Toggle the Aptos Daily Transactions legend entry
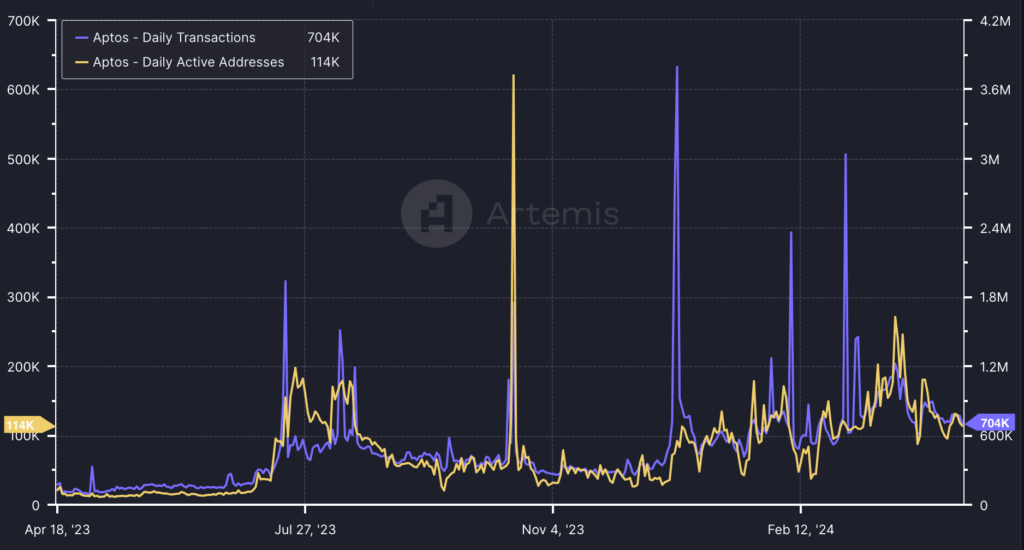Screen dimensions: 1024x550 click(174, 38)
